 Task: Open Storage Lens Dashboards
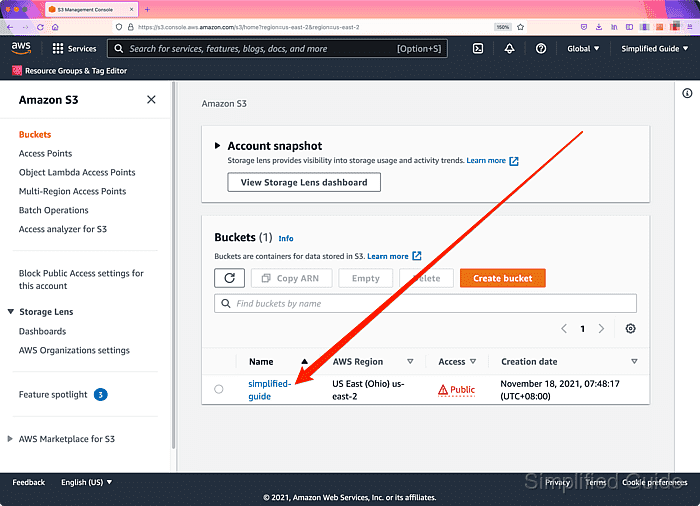[42, 331]
